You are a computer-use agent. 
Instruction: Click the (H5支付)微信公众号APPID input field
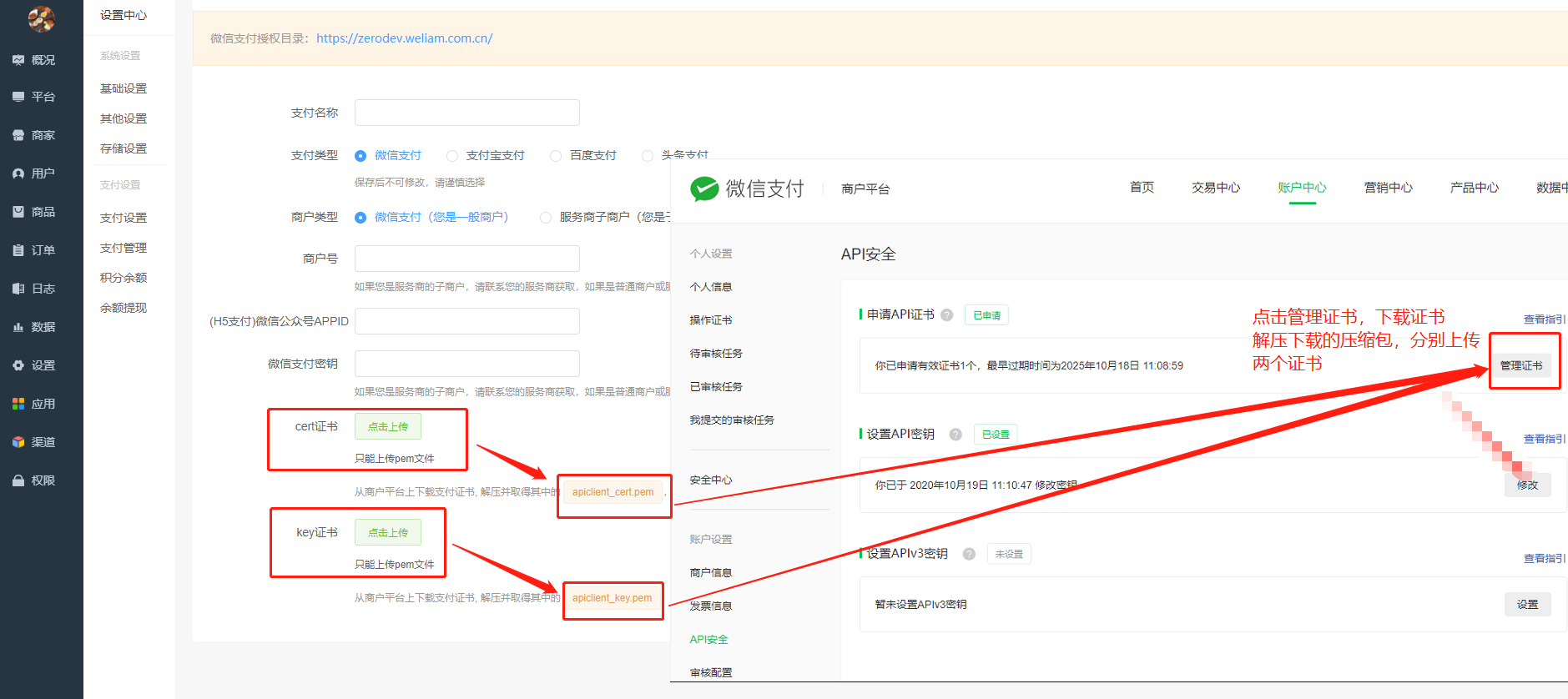[x=467, y=321]
